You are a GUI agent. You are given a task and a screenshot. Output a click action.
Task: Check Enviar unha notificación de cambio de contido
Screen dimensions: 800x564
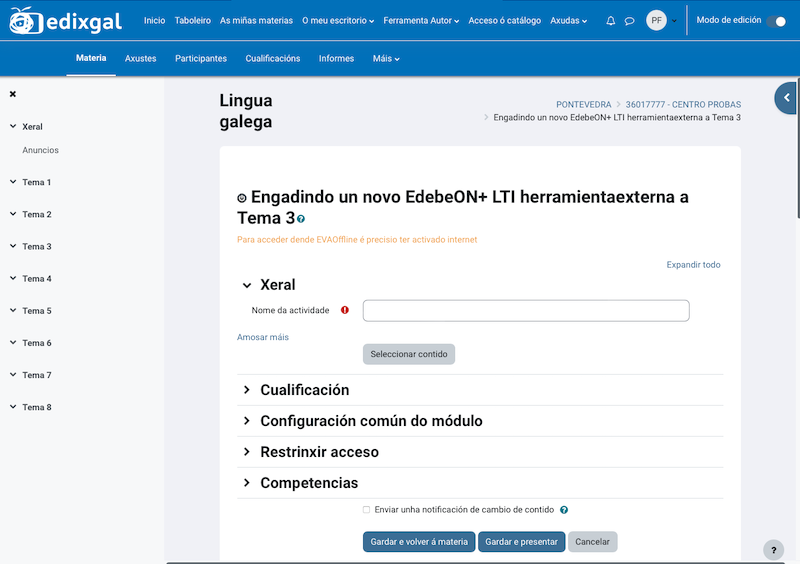coord(367,510)
